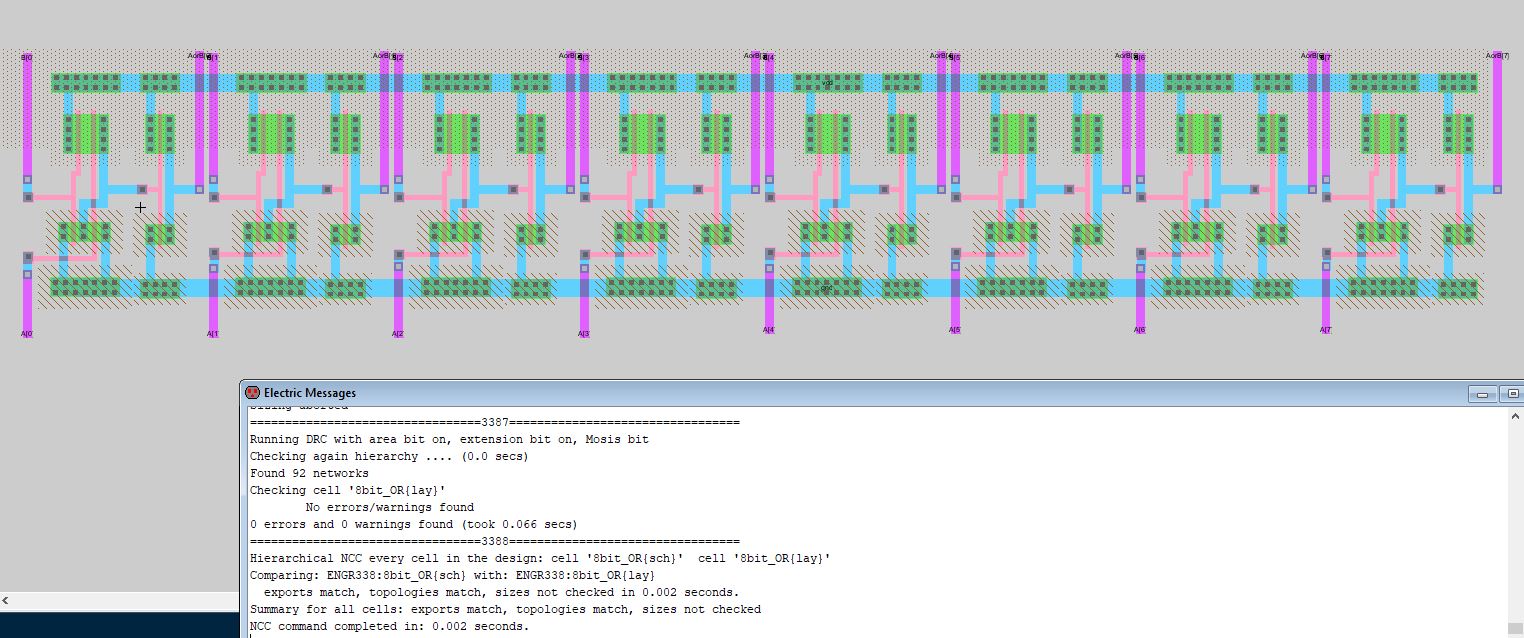The image size is (1524, 638).
Task: Click the "Running DRC with area bit" line
Action: [449, 439]
